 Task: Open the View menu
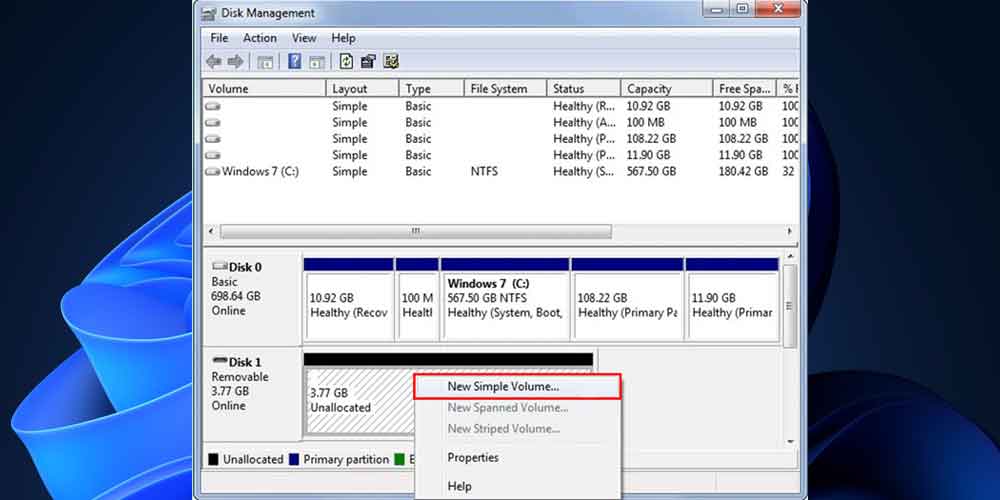click(x=304, y=38)
